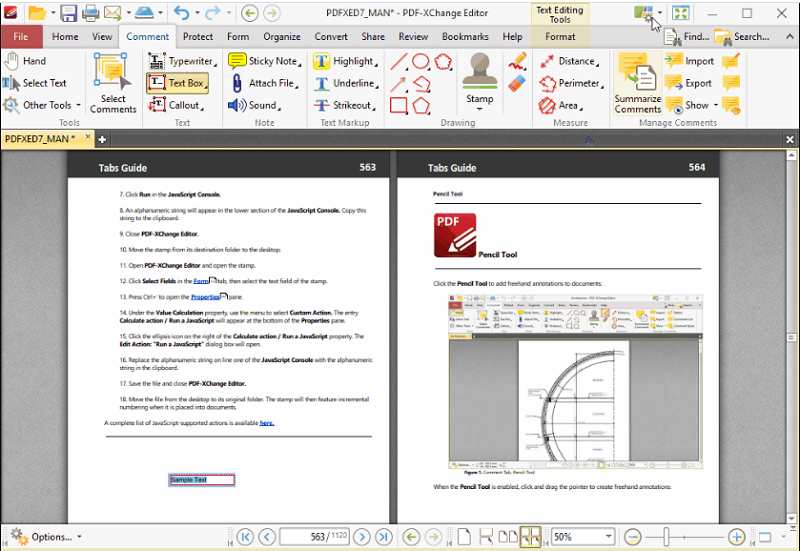The width and height of the screenshot is (800, 551).
Task: Choose the Highlight text tool
Action: click(x=346, y=61)
